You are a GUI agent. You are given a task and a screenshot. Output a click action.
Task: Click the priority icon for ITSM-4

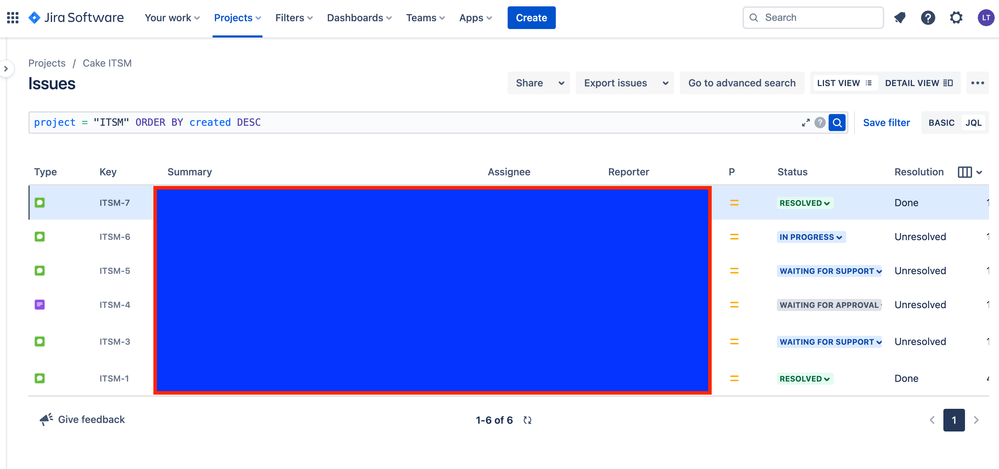pyautogui.click(x=734, y=305)
